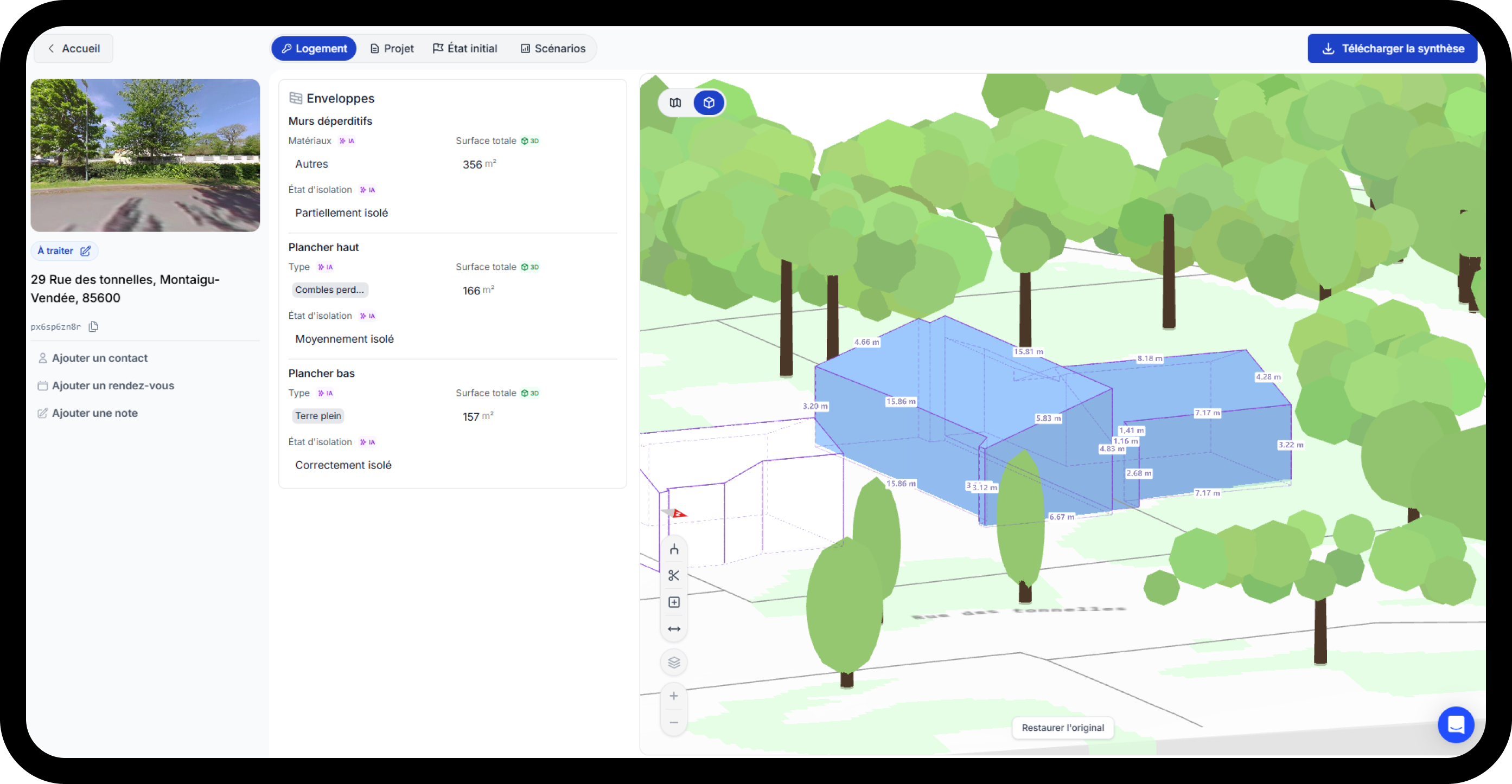Click the 15.81 m dimension label
Screen dimensions: 1512x784
[x=1029, y=352]
